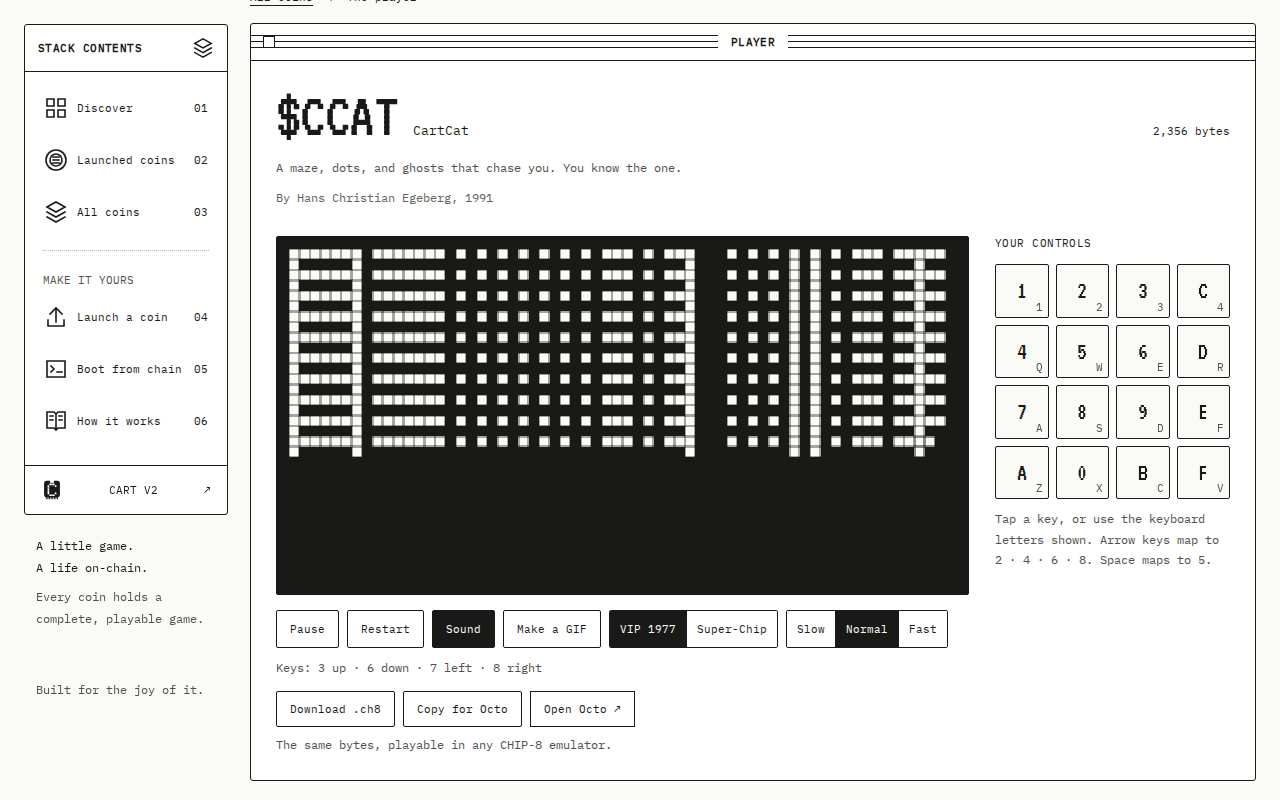The width and height of the screenshot is (1280, 800).
Task: Tap keypad key B mapped to C
Action: click(1143, 473)
